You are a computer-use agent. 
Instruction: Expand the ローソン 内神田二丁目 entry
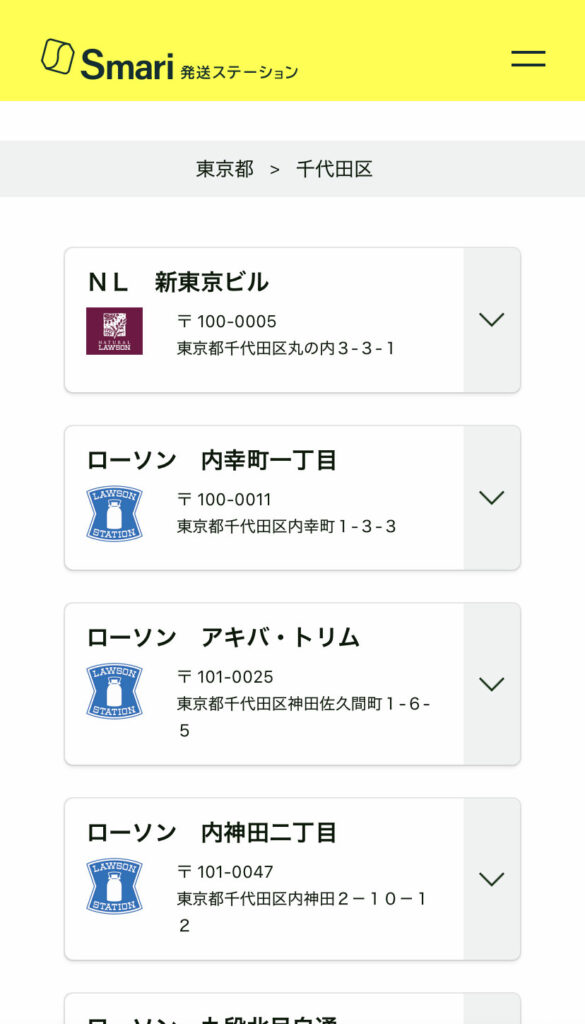tap(490, 879)
